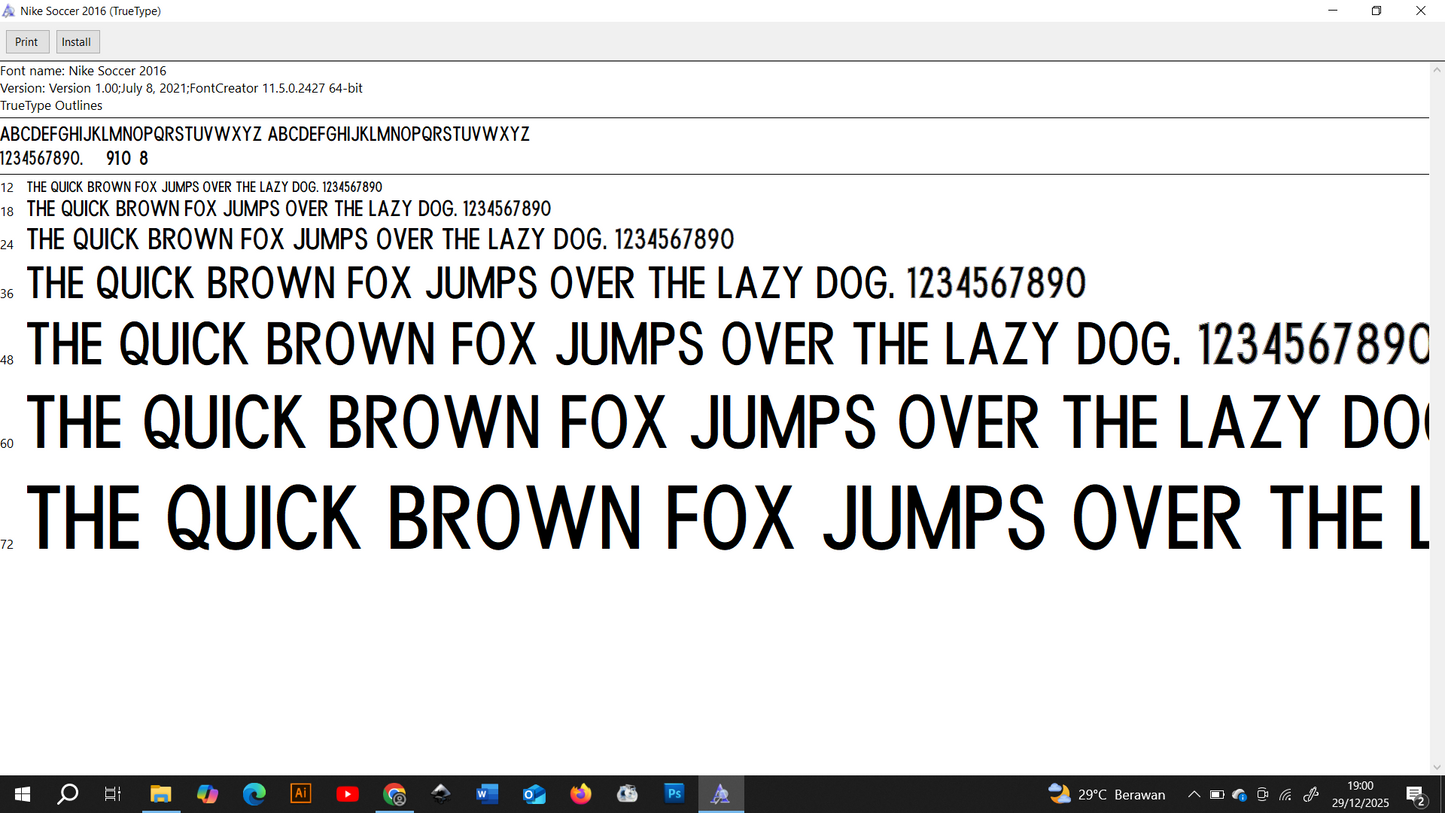Open the taskbar app between Firefox and Photoshop
The image size is (1445, 813).
(x=627, y=794)
